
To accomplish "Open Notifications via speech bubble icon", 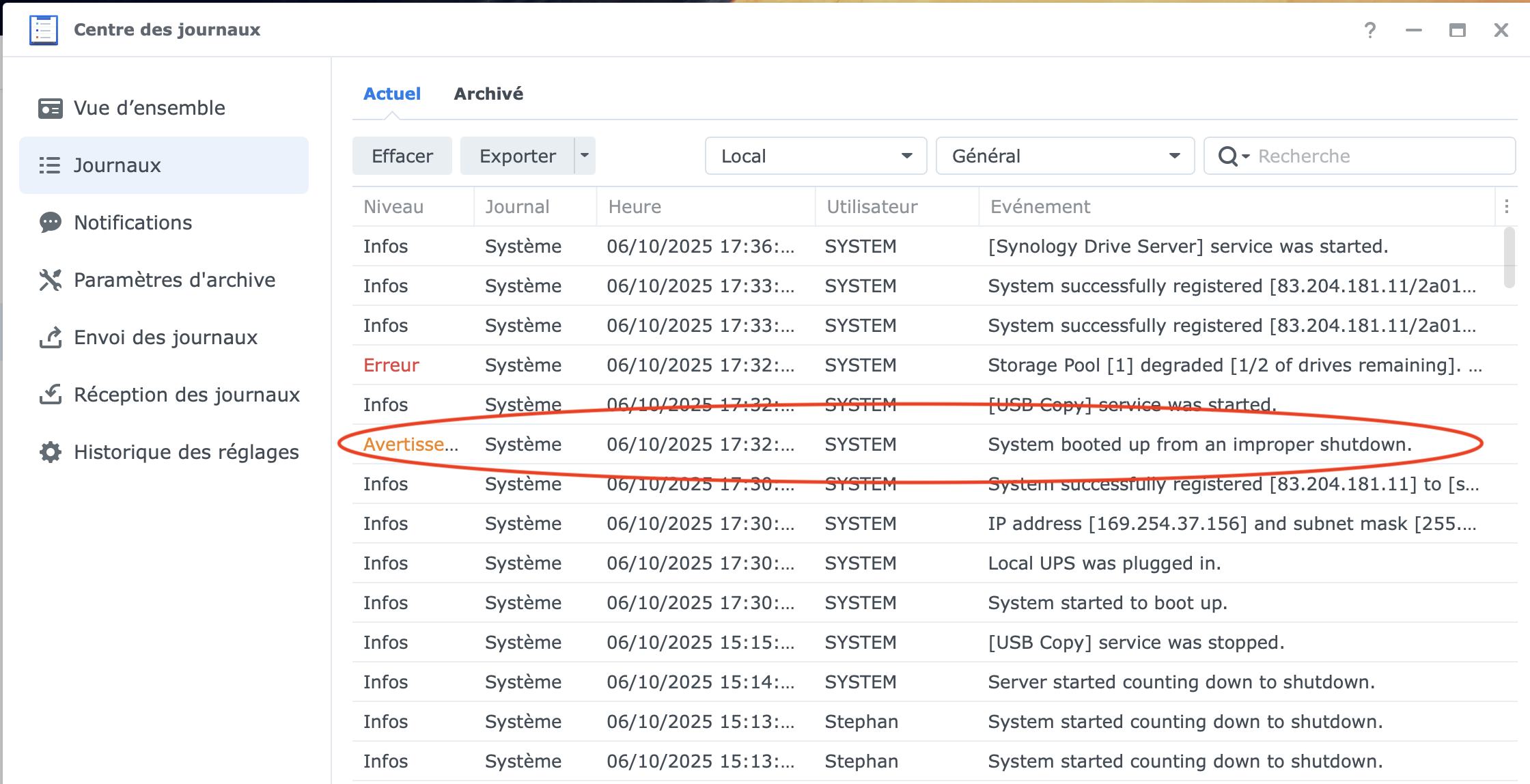I will click(50, 223).
